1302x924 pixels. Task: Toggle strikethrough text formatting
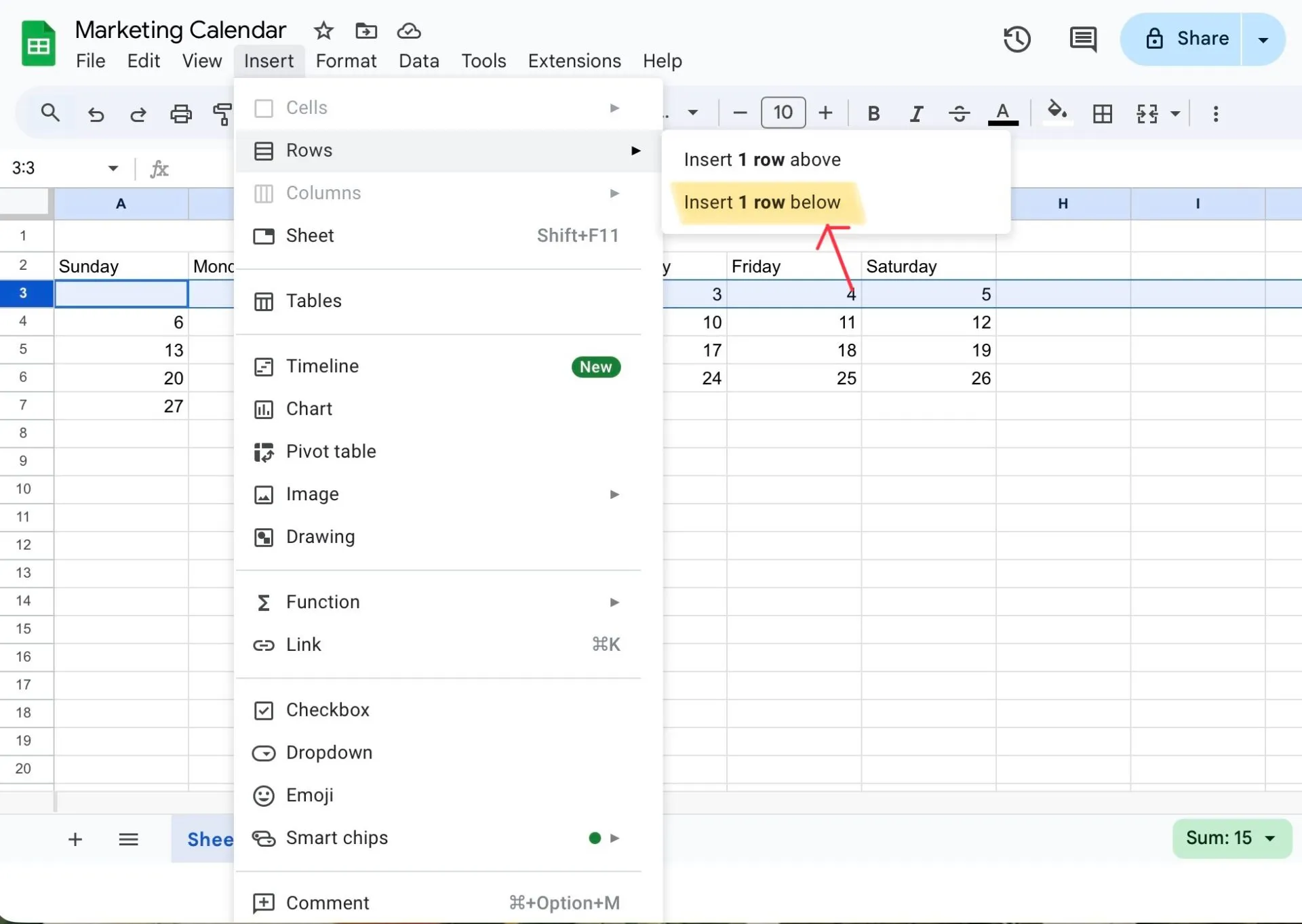click(959, 113)
